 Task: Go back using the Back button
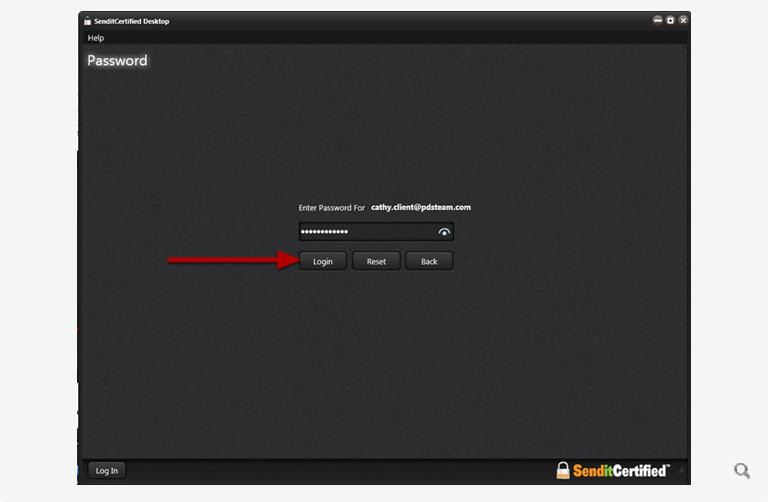coord(429,261)
